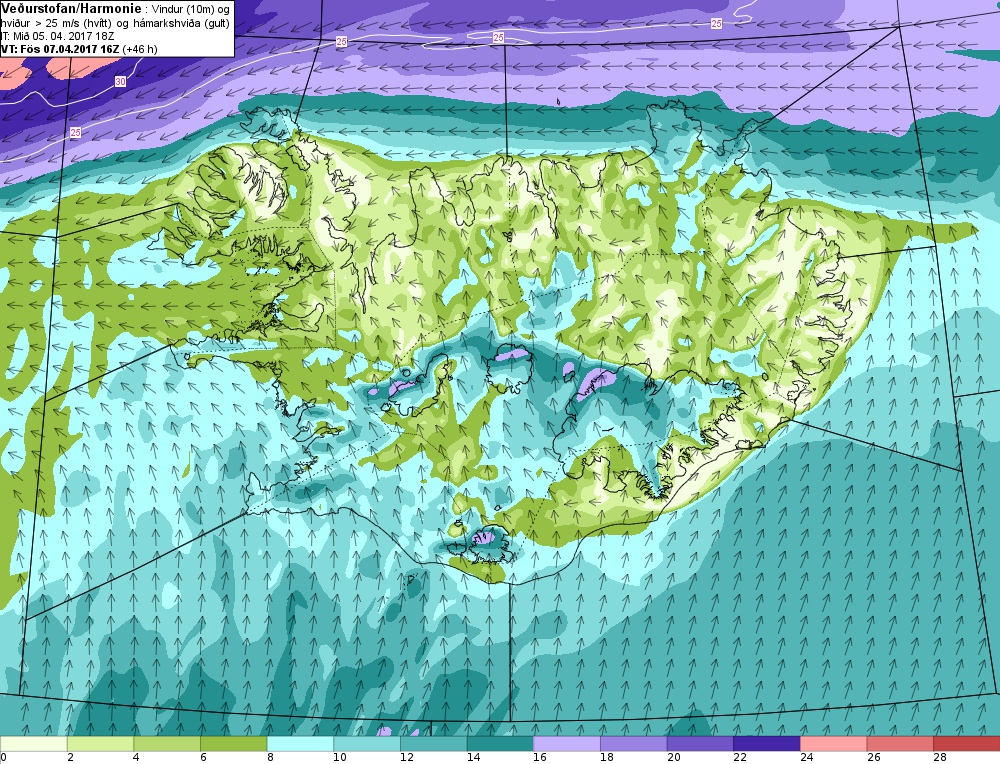Select the '(+46 h)' forecast offset text
The width and height of the screenshot is (1000, 764).
tap(140, 49)
